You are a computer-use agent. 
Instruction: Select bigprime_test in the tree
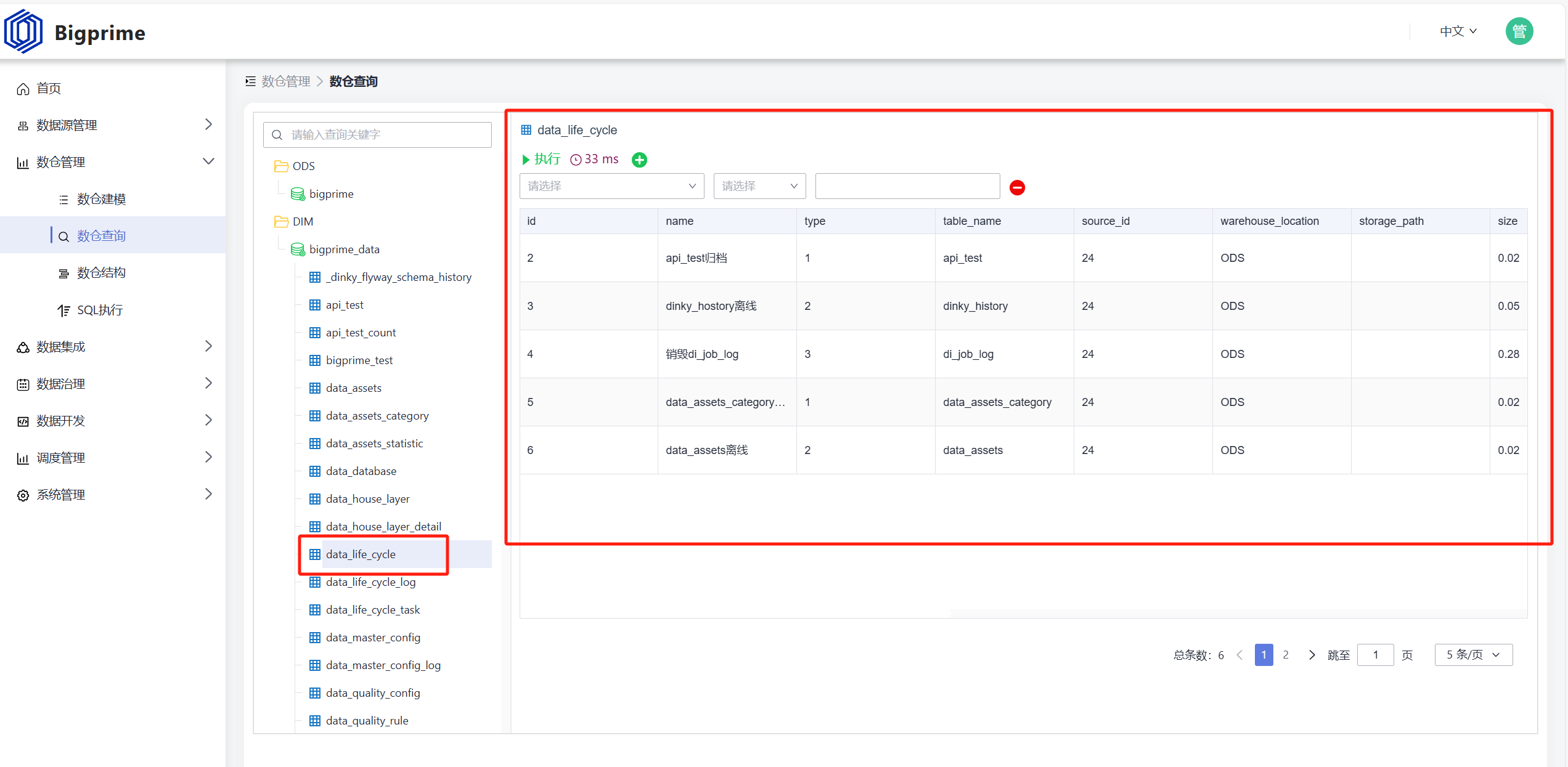click(x=359, y=360)
